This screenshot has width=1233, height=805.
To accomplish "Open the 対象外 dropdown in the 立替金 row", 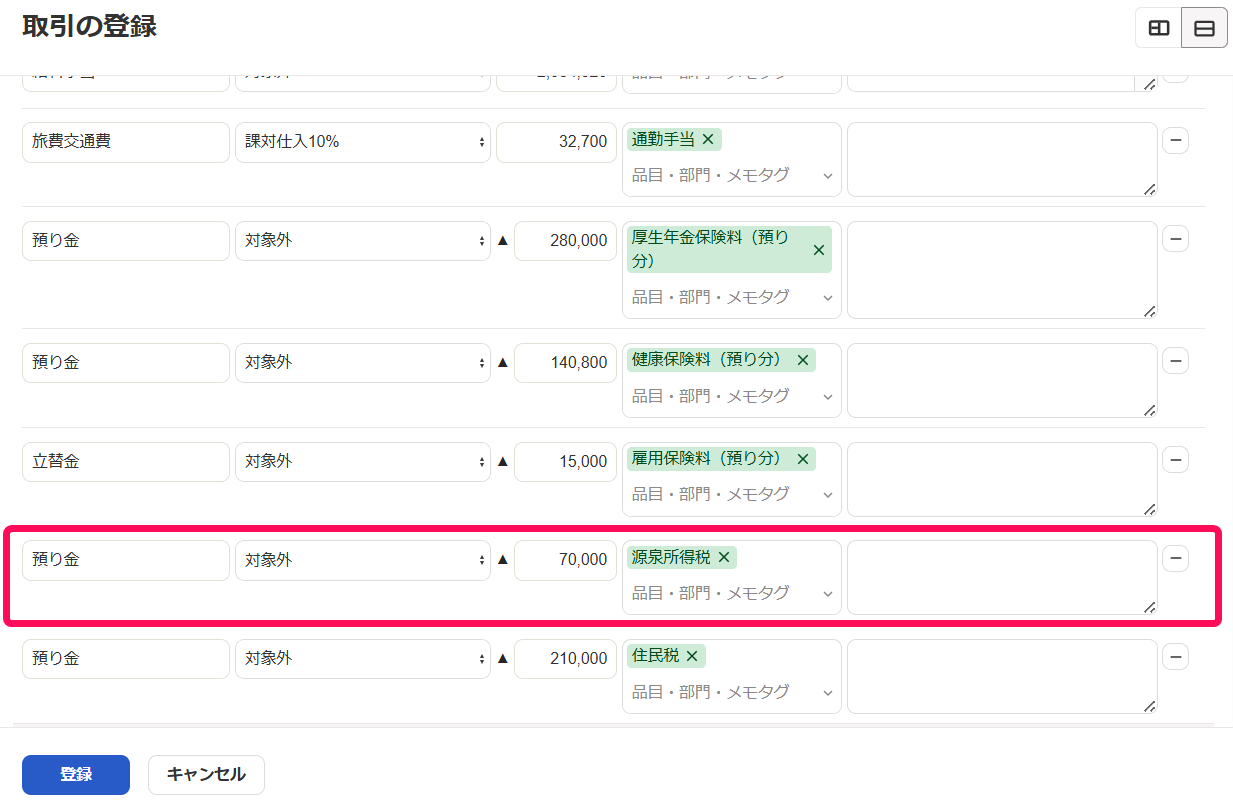I will pos(363,462).
